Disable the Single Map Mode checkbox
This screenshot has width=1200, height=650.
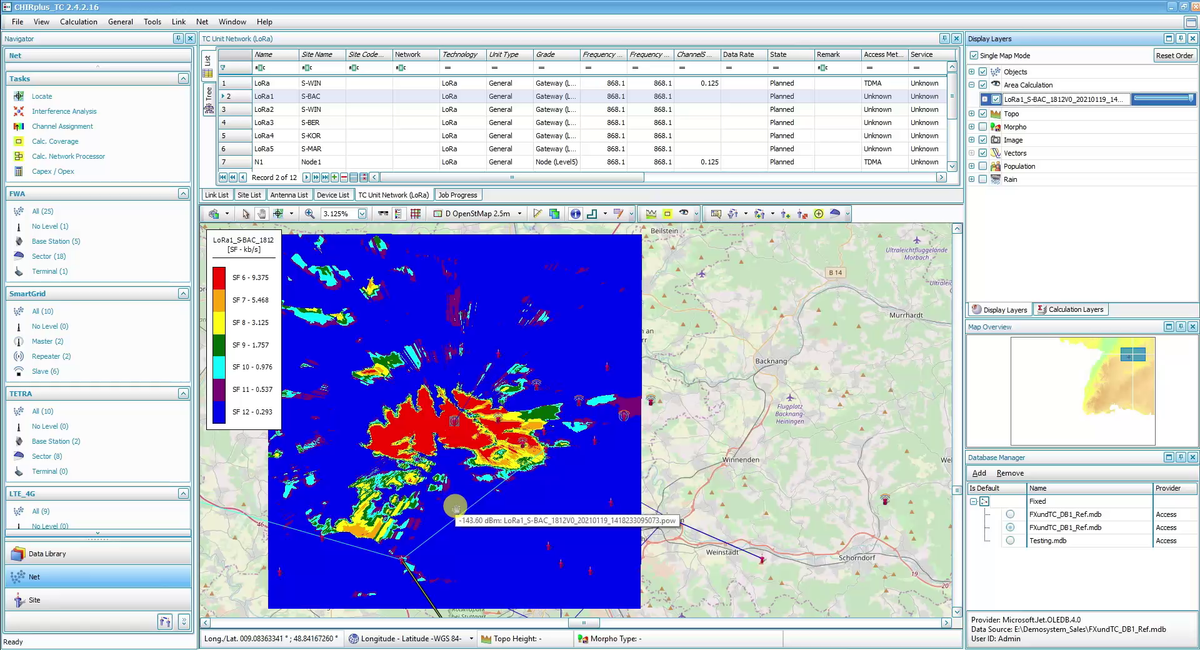click(x=973, y=55)
